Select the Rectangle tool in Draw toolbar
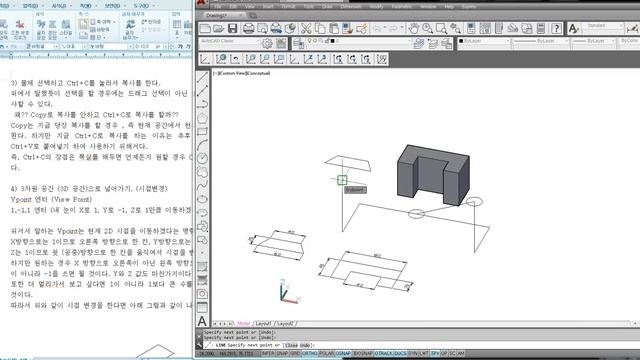This screenshot has width=640, height=360. (202, 131)
